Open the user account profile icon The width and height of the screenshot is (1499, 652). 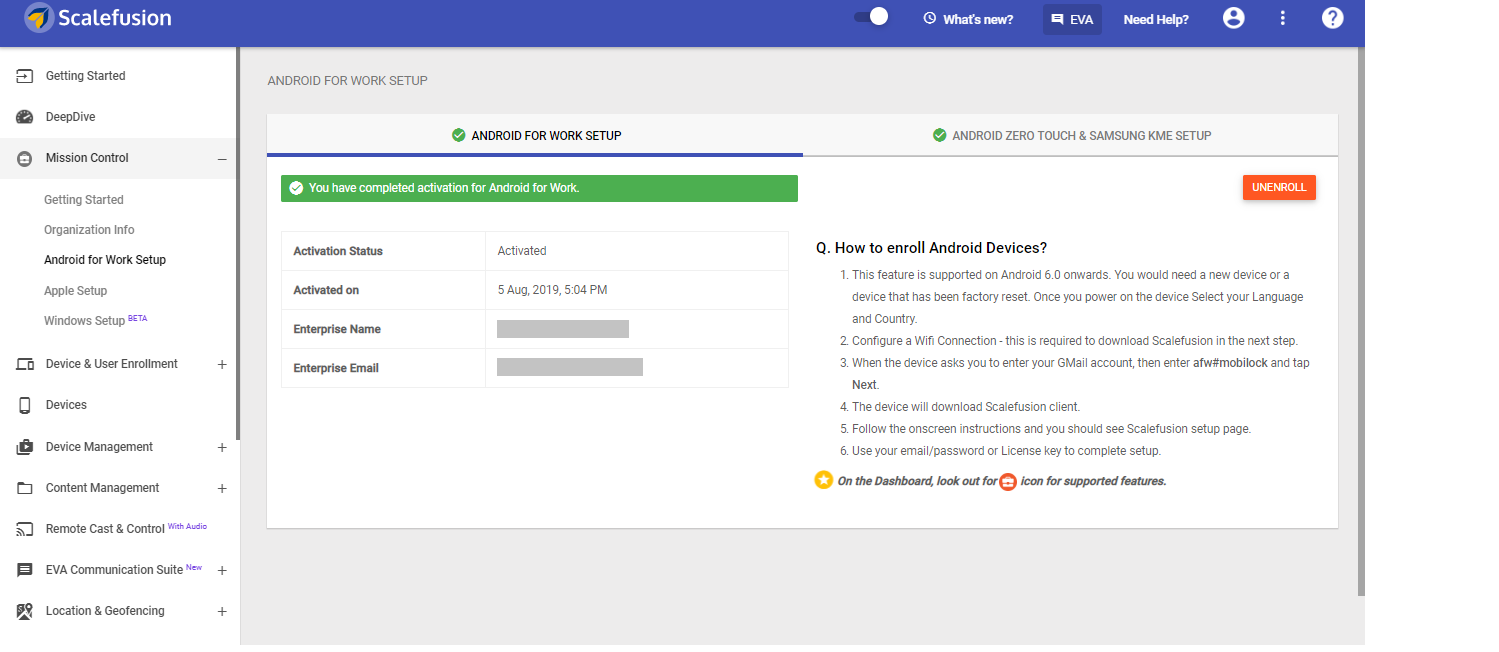pyautogui.click(x=1233, y=17)
